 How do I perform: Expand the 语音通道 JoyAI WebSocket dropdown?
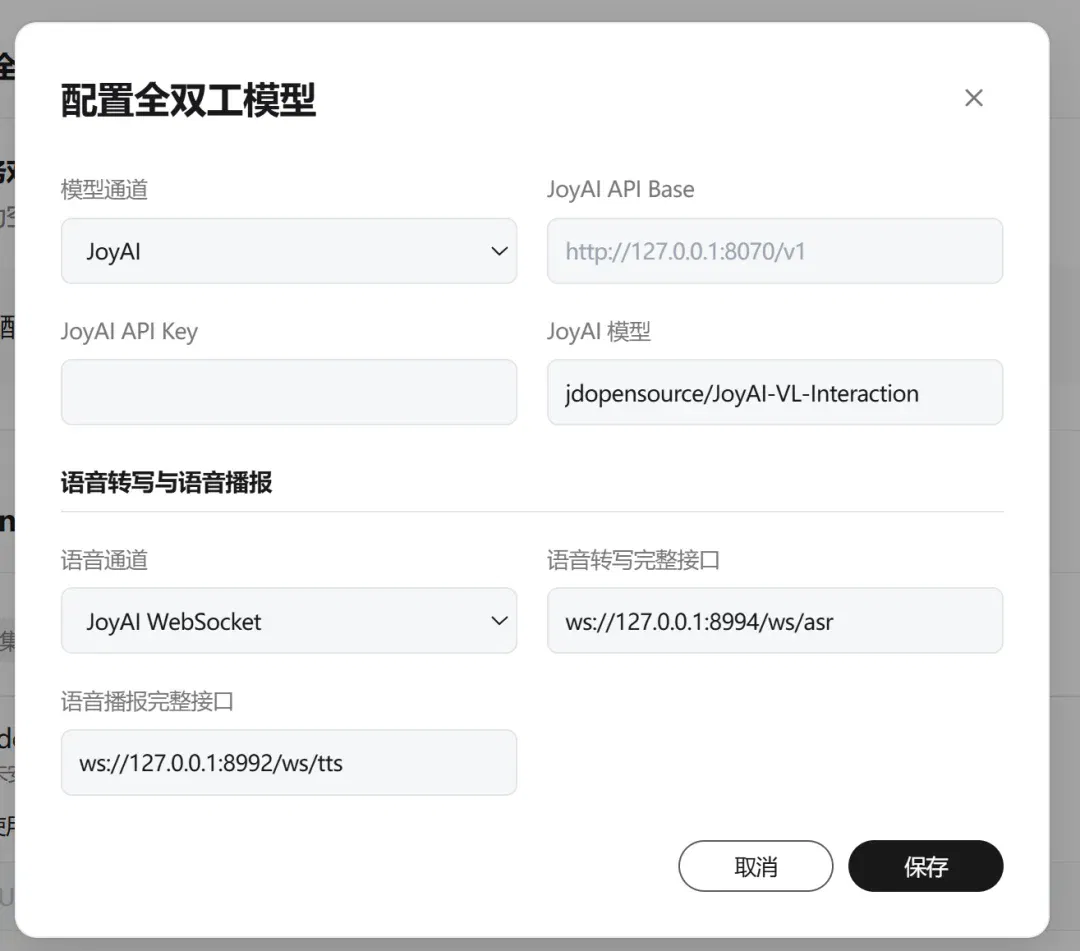tap(289, 620)
